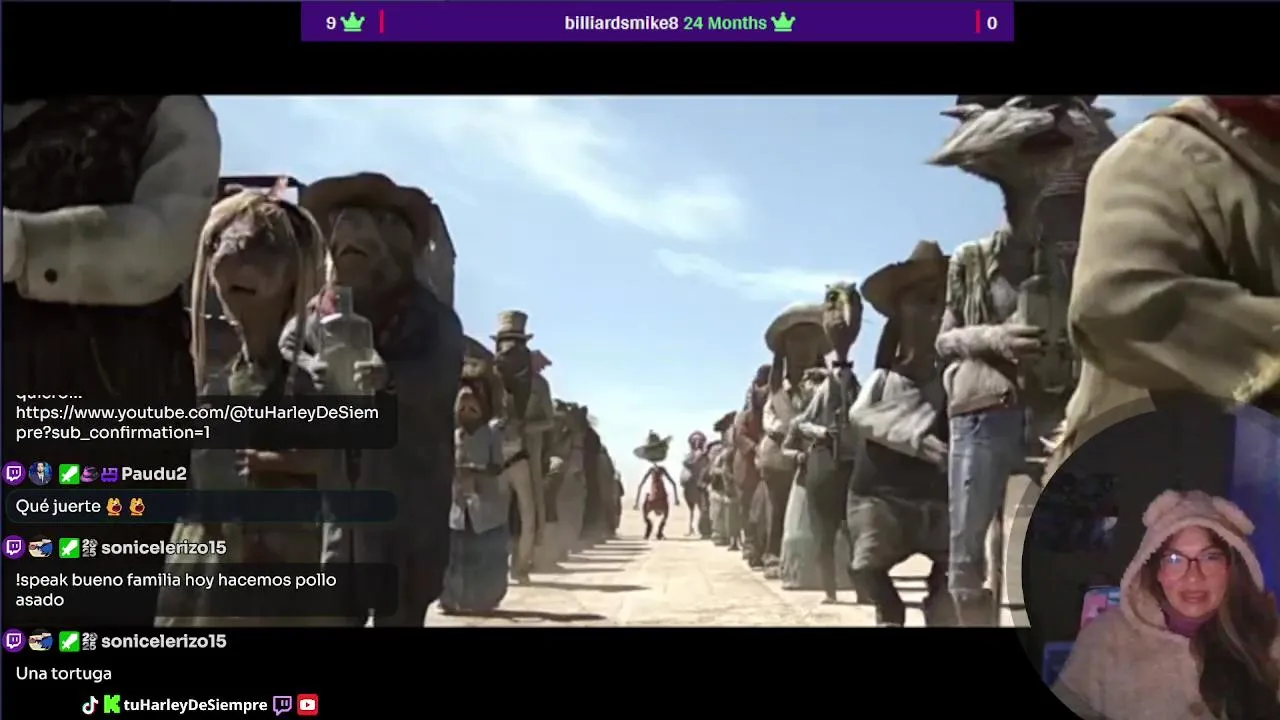Screen dimensions: 1280x720
Task: Click sonicelerizo15 username above 'Una tortuga'
Action: pyautogui.click(x=164, y=641)
